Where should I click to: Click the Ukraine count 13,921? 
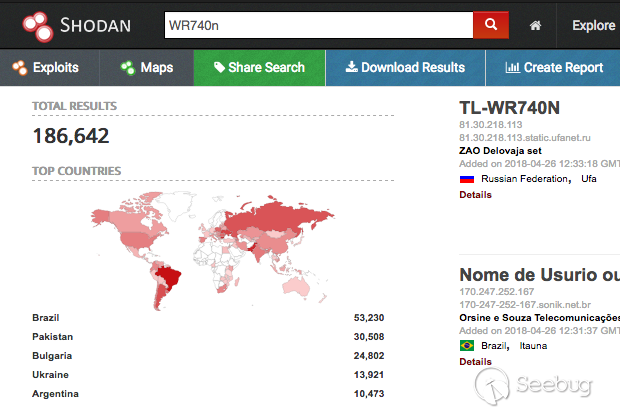coord(369,375)
